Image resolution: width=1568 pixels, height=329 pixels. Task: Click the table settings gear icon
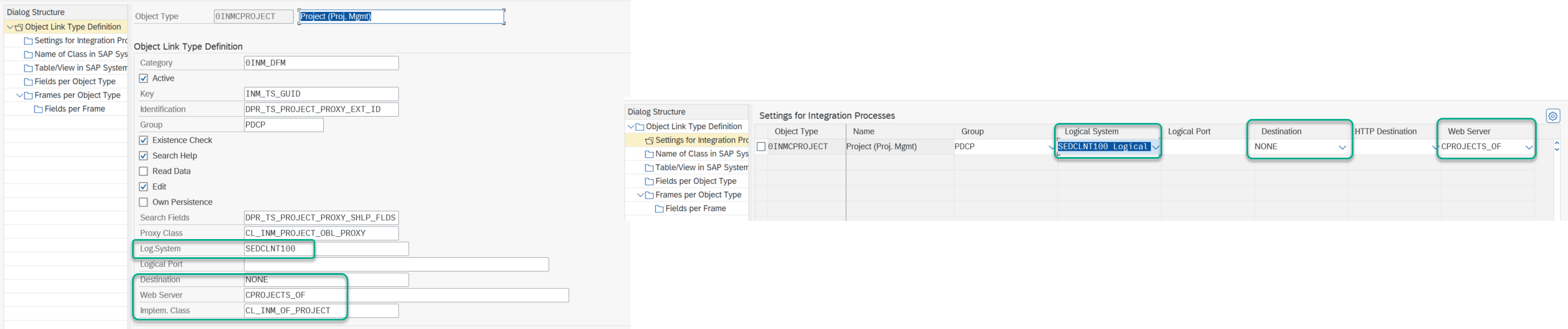[1553, 116]
